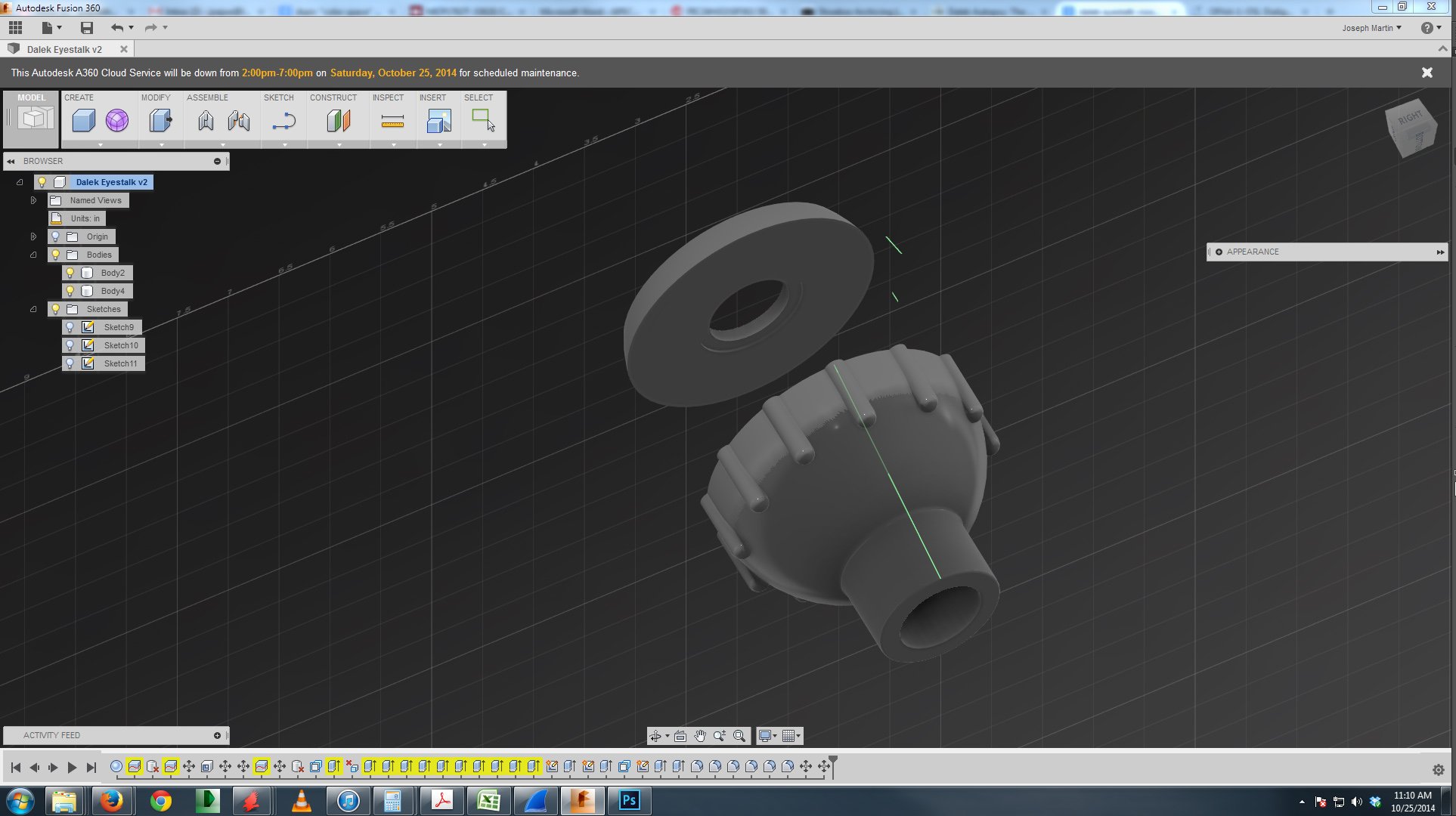Screen dimensions: 1456x816
Task: Collapse the Sketches folder
Action: pyautogui.click(x=33, y=309)
